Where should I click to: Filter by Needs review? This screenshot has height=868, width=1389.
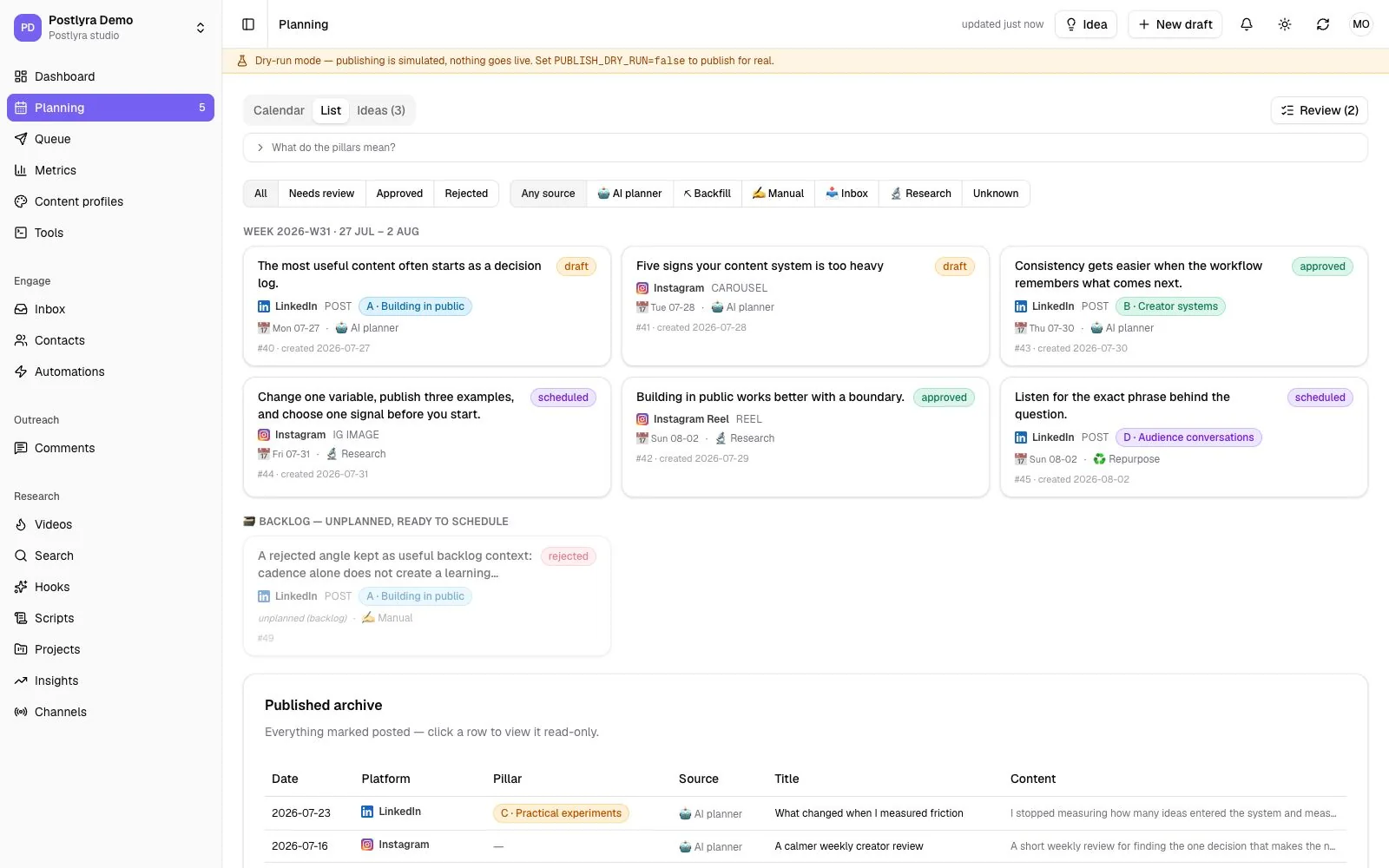tap(321, 194)
